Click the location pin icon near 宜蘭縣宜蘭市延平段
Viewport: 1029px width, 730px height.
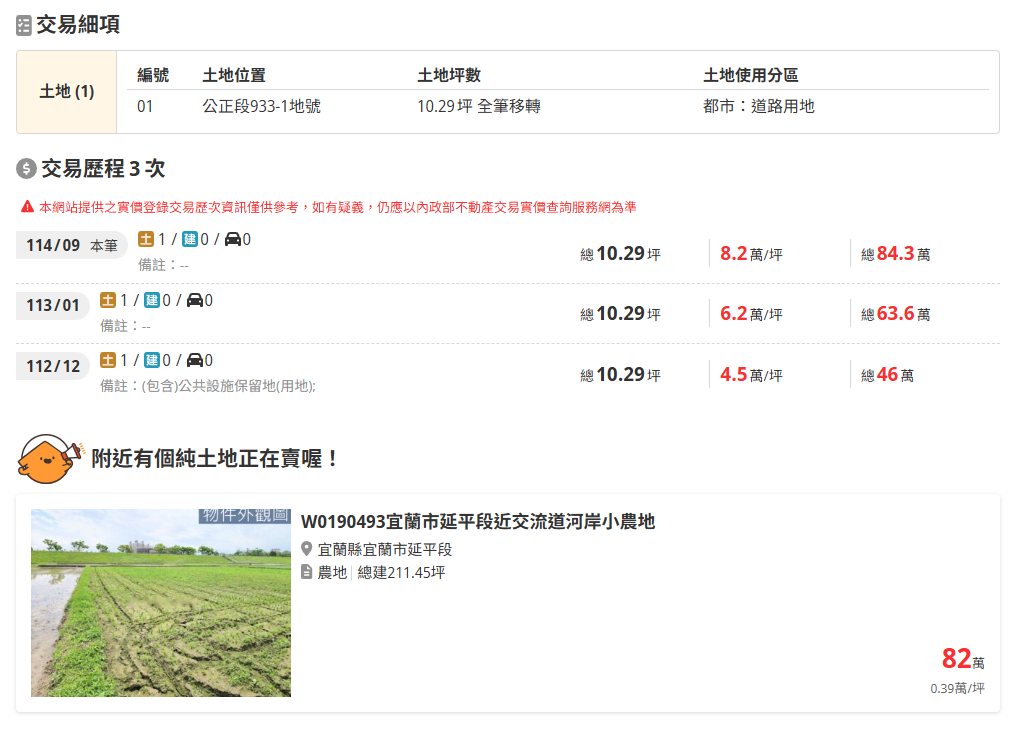[x=307, y=549]
